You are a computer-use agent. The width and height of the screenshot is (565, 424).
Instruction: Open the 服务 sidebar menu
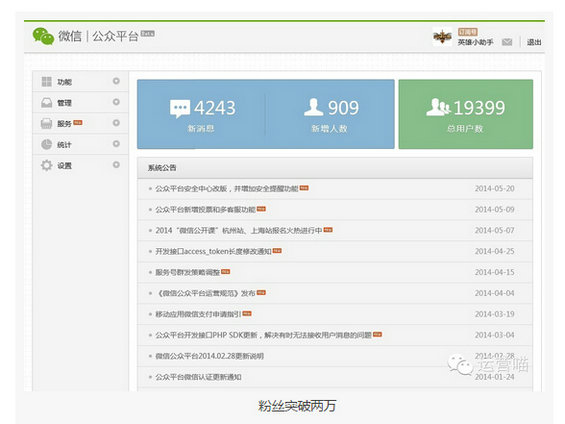click(80, 124)
